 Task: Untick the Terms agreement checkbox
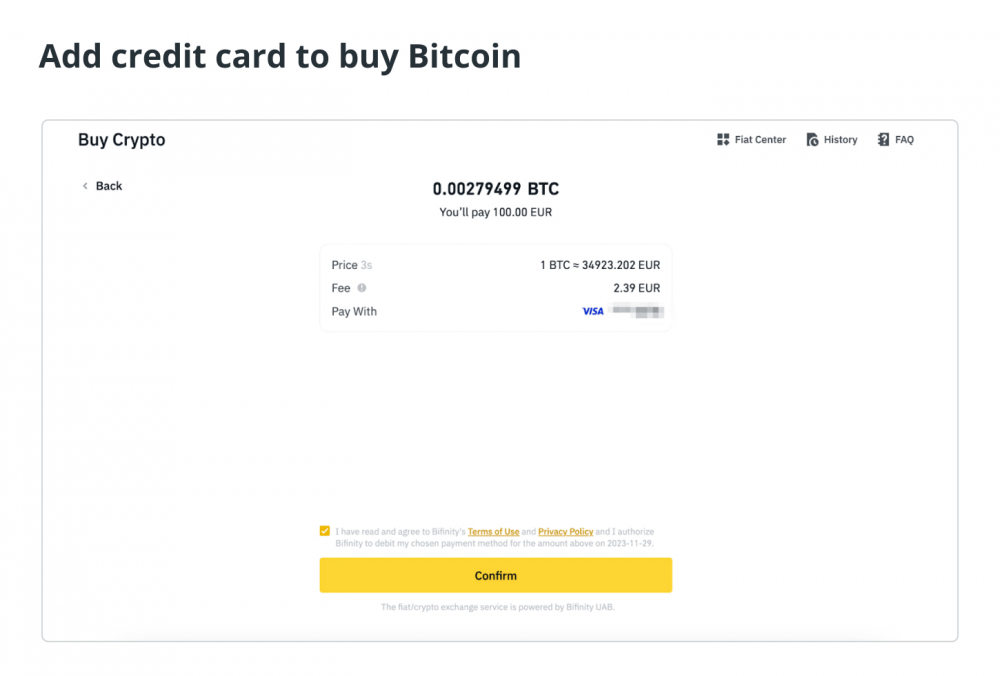click(325, 531)
